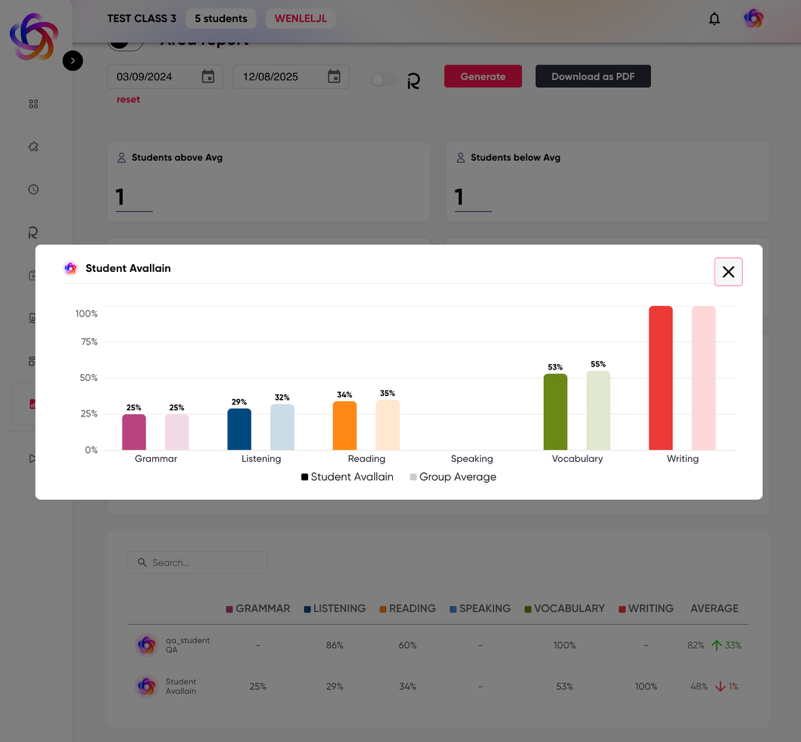The height and width of the screenshot is (742, 801).
Task: Click the 12/08/2025 end date field
Action: click(x=291, y=77)
